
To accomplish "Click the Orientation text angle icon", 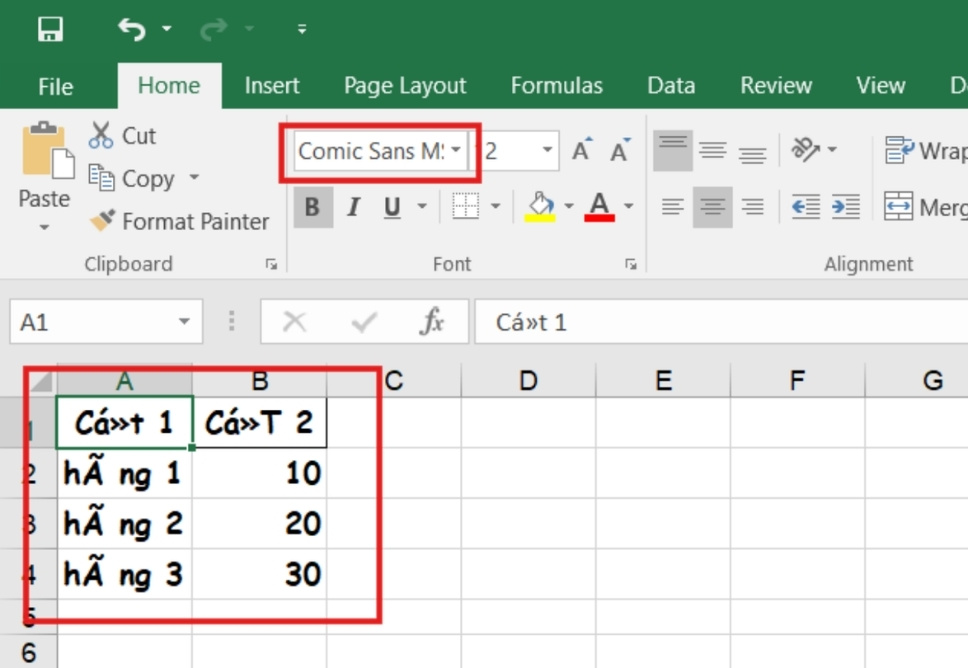I will coord(806,151).
